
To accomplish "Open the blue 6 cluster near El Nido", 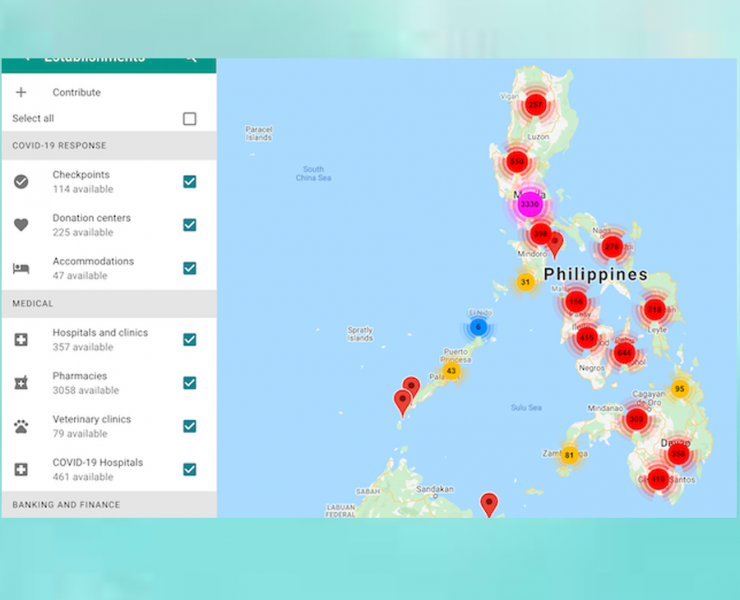I will coord(478,327).
